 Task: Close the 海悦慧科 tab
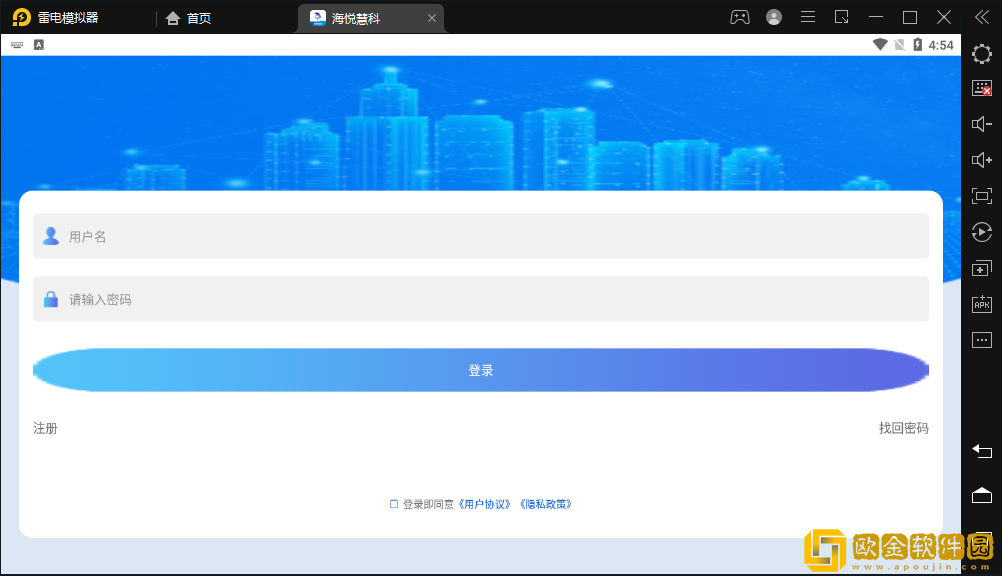click(x=431, y=18)
